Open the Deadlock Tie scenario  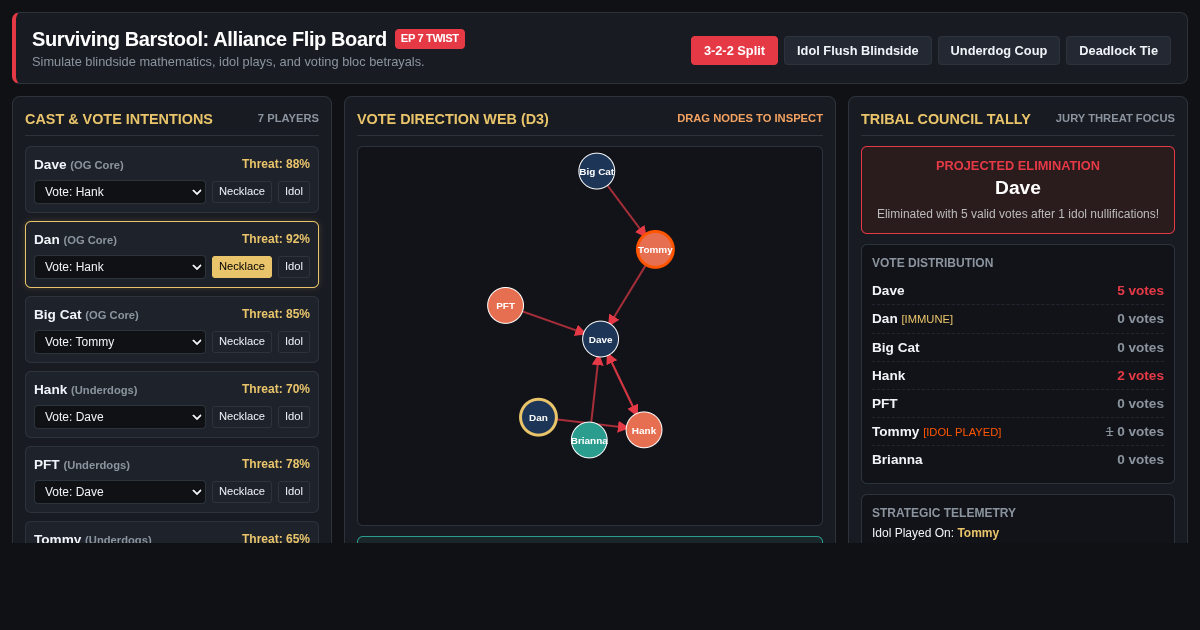click(1118, 51)
